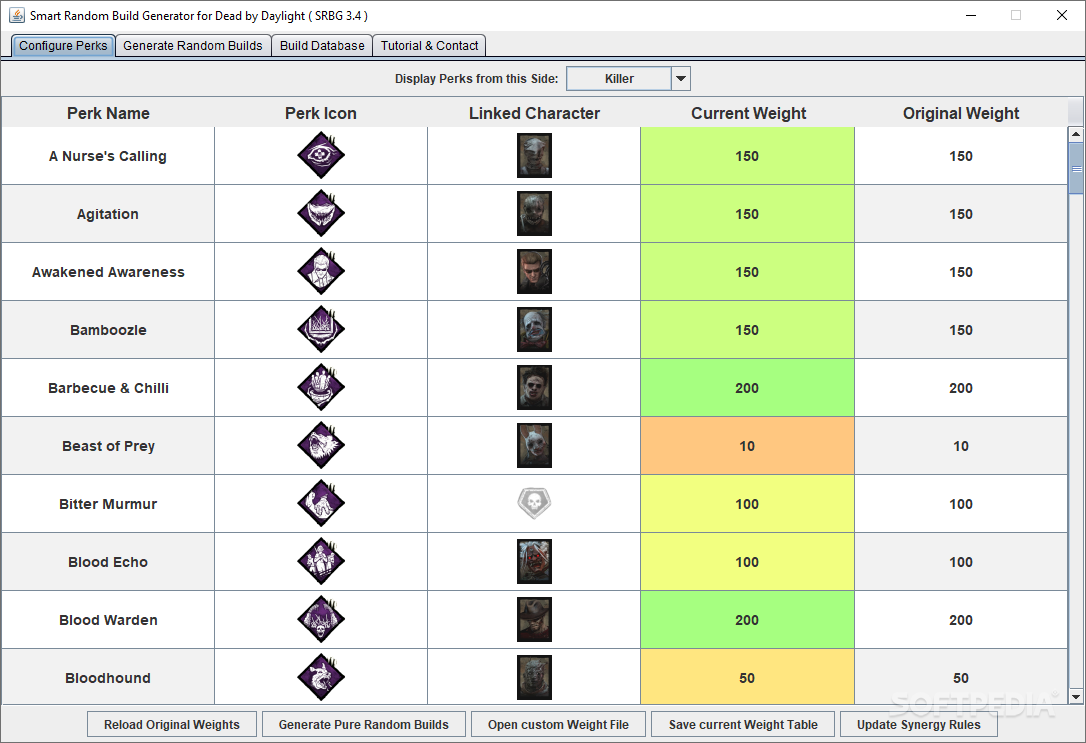This screenshot has height=743, width=1086.
Task: Click Open custom Weight File button
Action: 558,724
